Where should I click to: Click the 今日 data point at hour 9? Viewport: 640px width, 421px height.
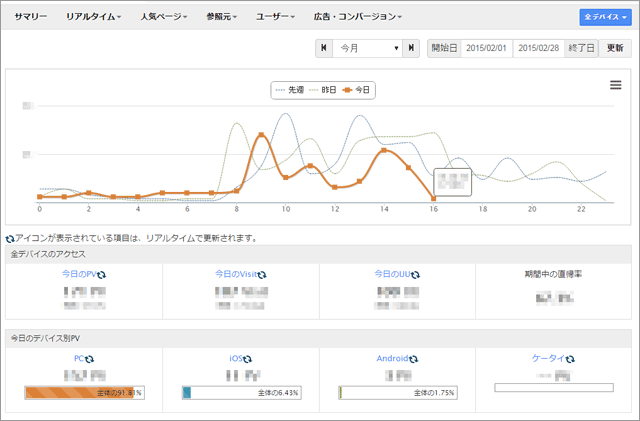click(261, 134)
